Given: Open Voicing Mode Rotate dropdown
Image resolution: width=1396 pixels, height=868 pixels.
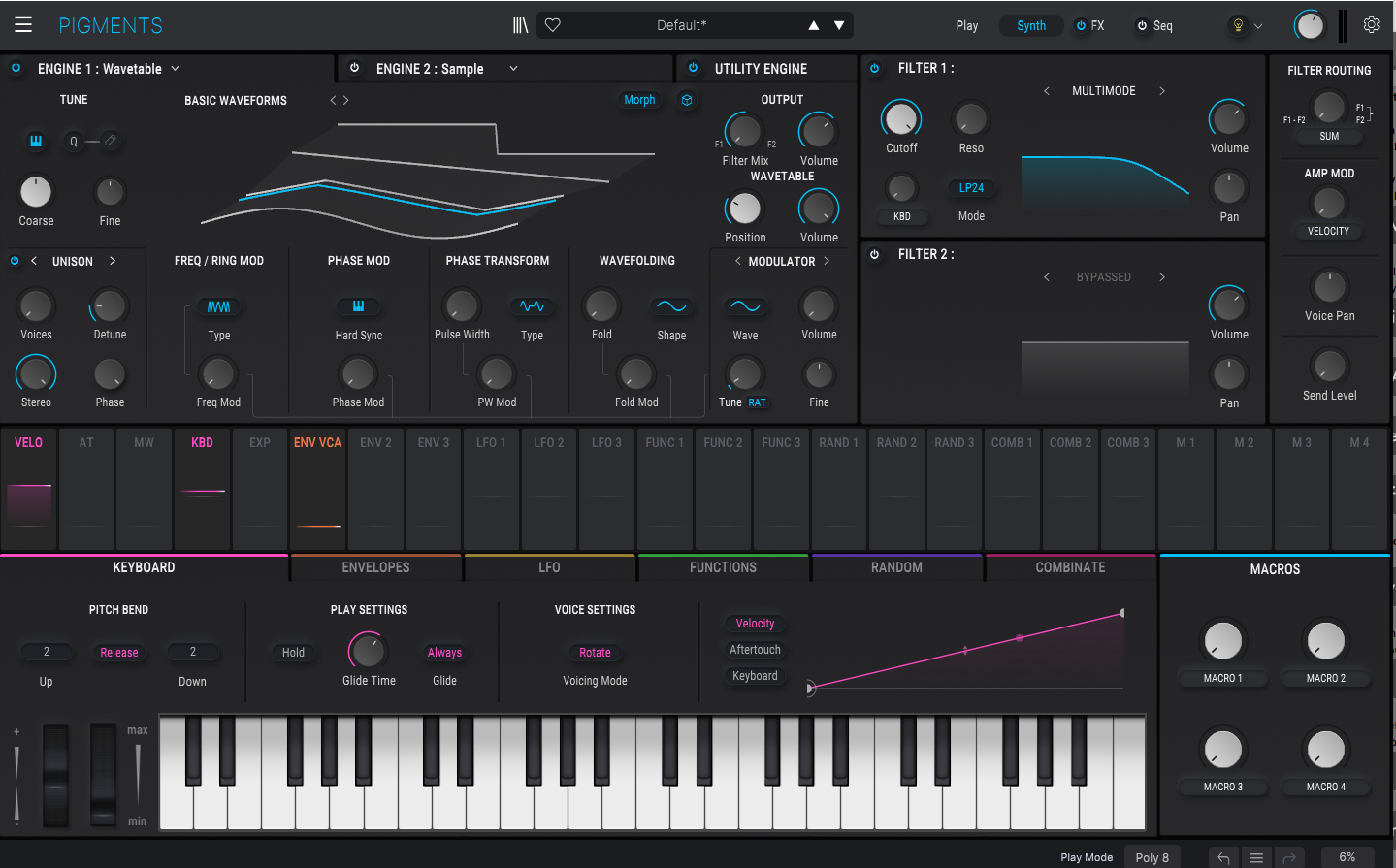Looking at the screenshot, I should pos(595,653).
